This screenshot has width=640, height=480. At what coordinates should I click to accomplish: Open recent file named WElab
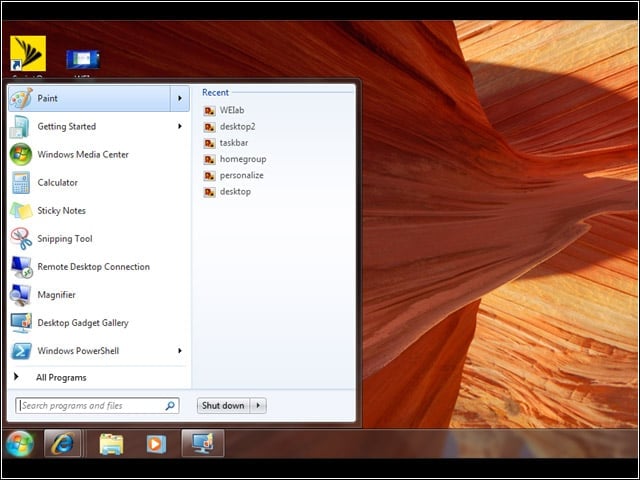pos(232,110)
